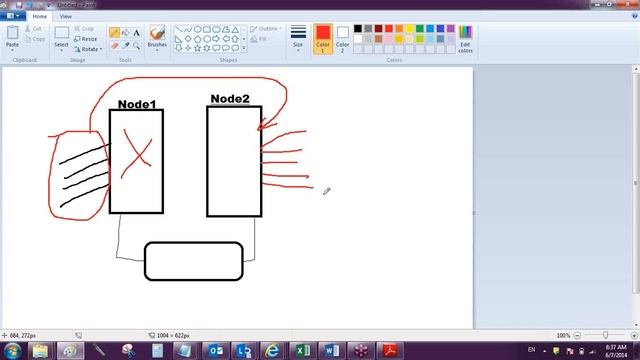
Task: Activate Color 2 selector
Action: click(342, 39)
